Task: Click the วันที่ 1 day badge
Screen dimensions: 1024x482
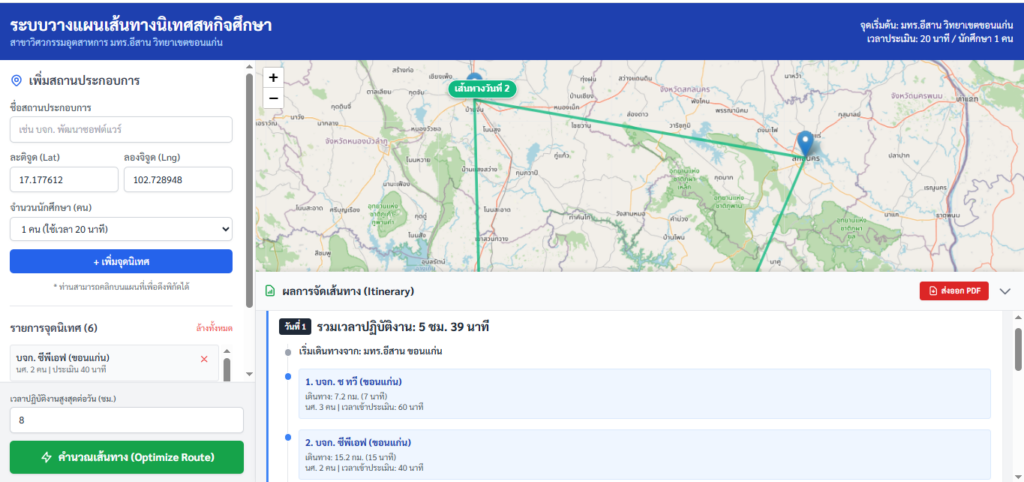Action: (295, 327)
